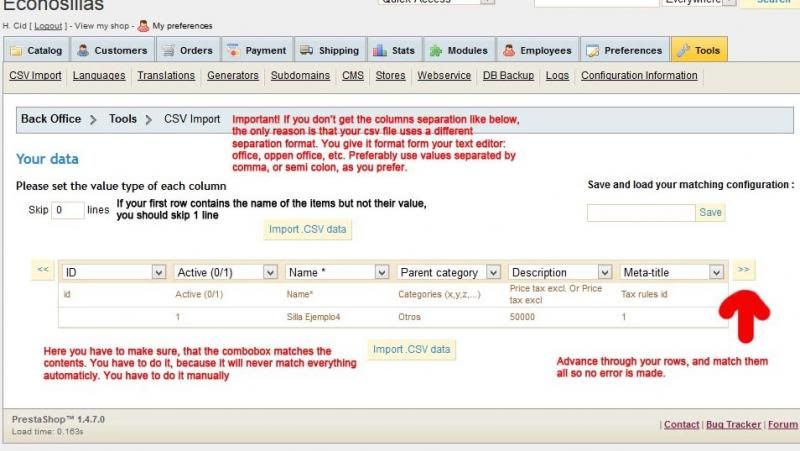Open the Catalog tab
Screen dimensions: 800x451
pos(37,50)
